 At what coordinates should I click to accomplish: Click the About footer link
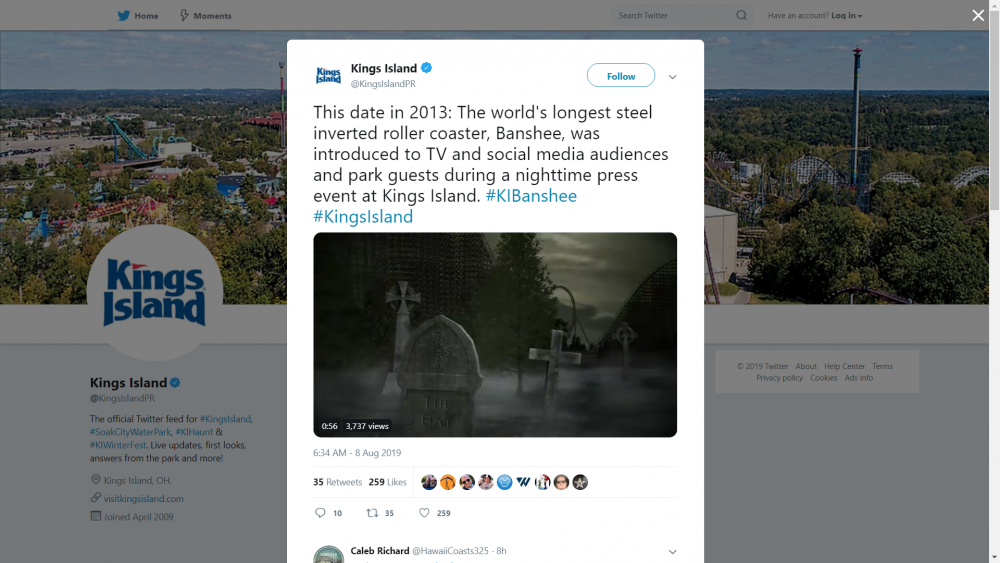tap(805, 366)
